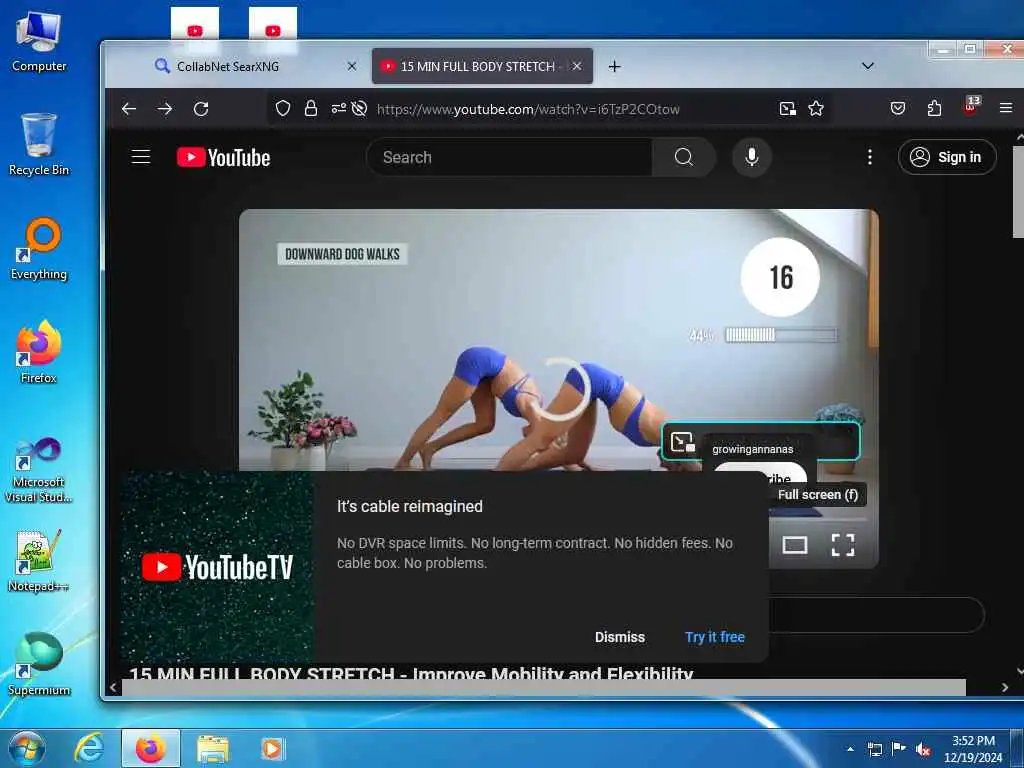Close the CollabNet SearXNG tab
Viewport: 1024px width, 768px height.
(351, 66)
